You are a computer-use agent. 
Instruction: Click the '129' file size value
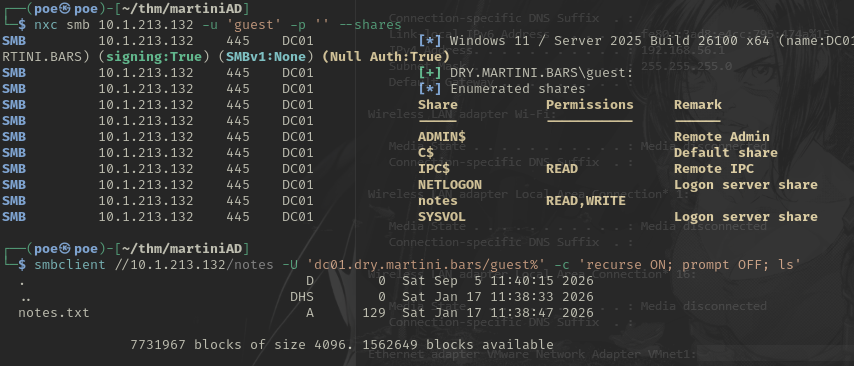pos(374,313)
